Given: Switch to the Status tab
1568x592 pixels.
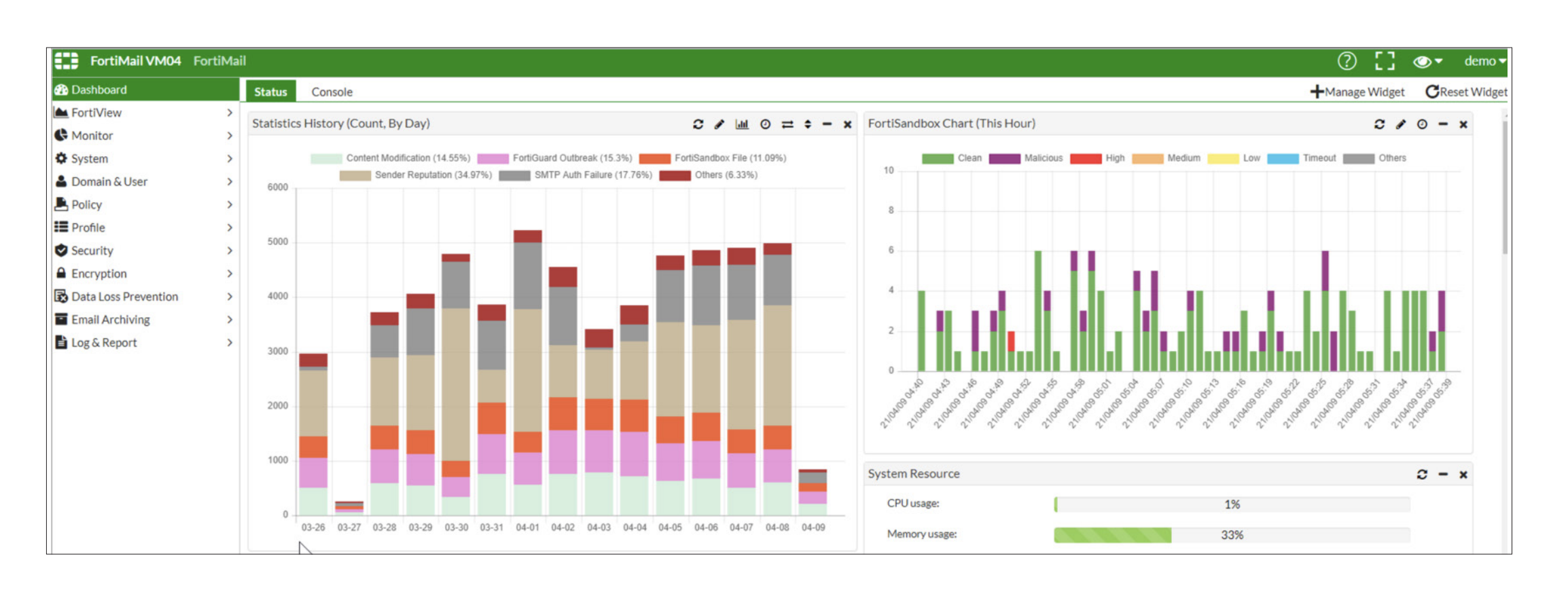Looking at the screenshot, I should point(270,92).
